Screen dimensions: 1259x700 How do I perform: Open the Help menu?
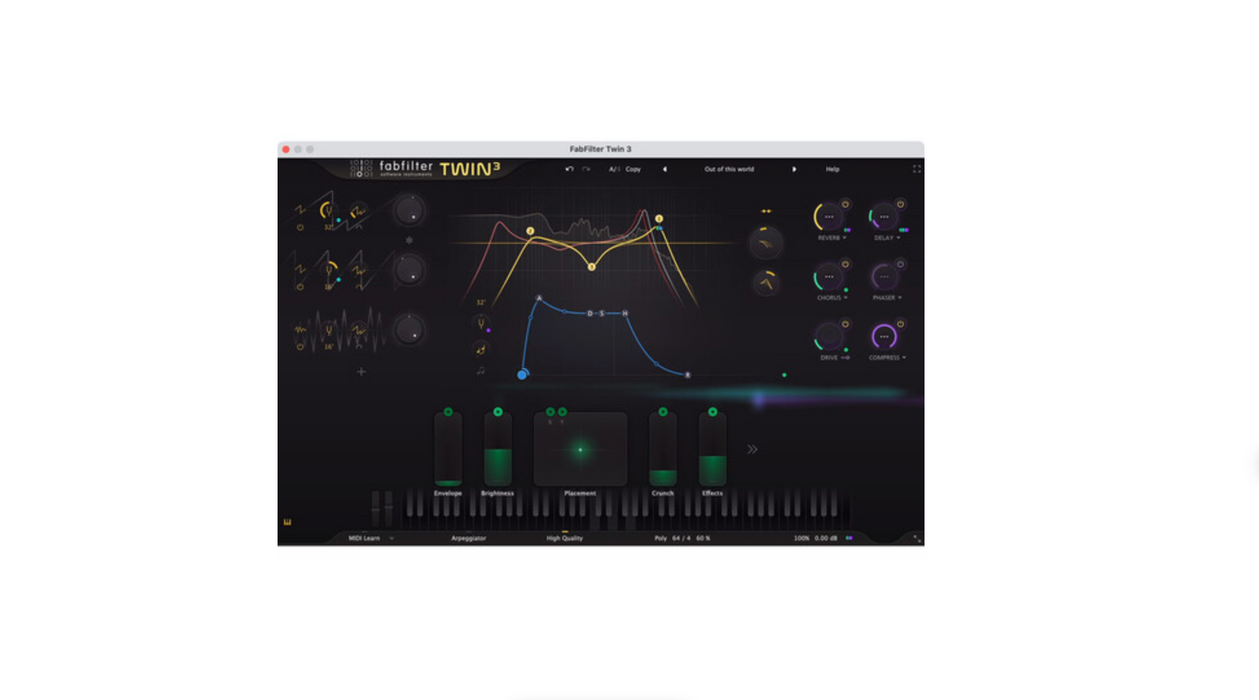tap(832, 169)
